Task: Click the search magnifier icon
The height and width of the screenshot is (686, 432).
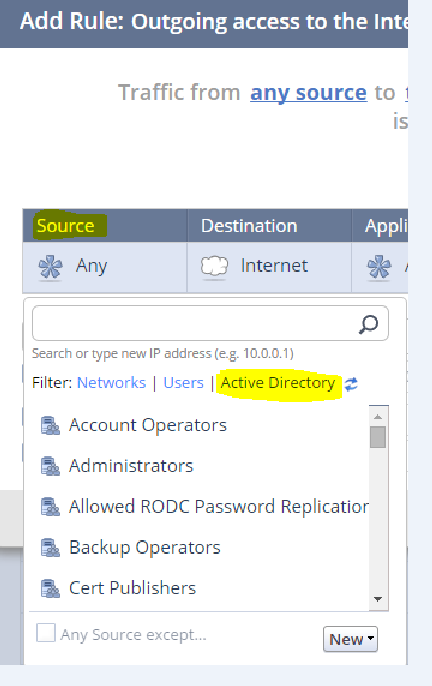Action: (x=368, y=324)
